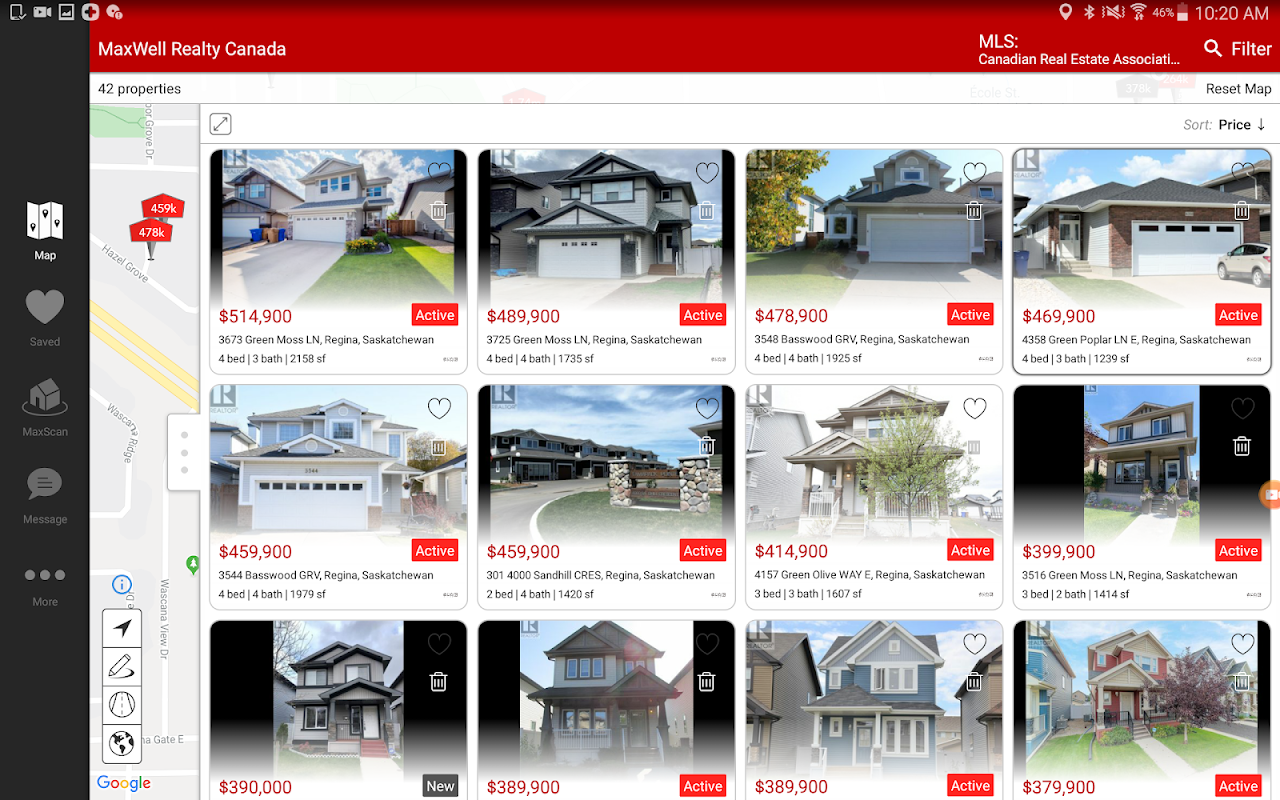Favorite the 301 4000 Sandhill CRES listing
Screen dimensions: 1280x800
coord(707,408)
